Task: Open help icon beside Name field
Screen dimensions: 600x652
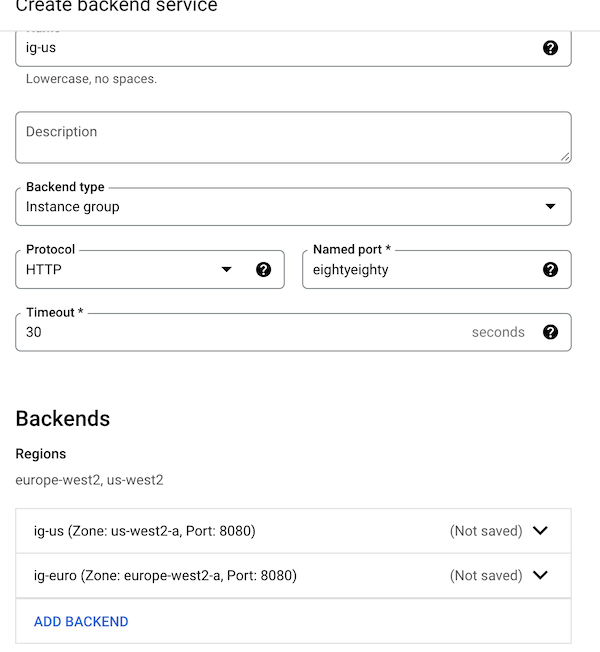Action: point(550,48)
